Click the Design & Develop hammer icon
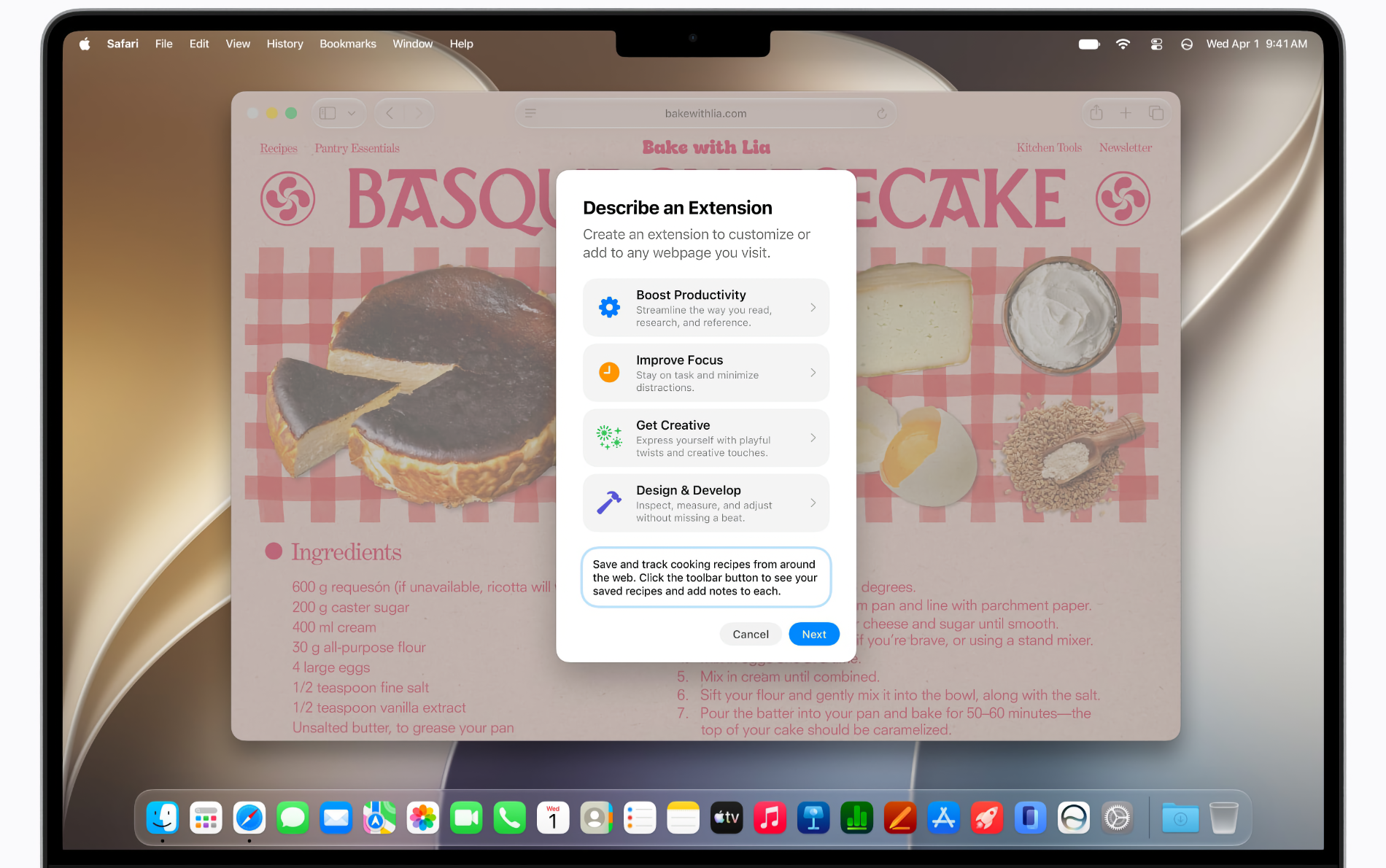This screenshot has height=868, width=1386. 609,503
